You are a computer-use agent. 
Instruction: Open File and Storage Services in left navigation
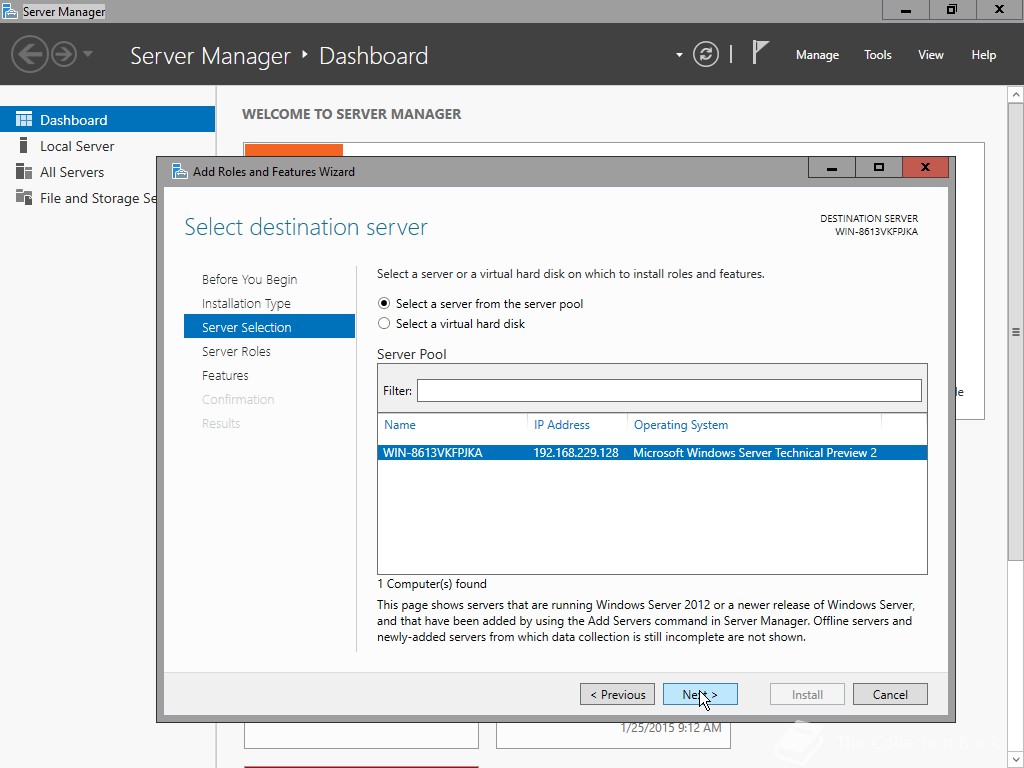(78, 198)
